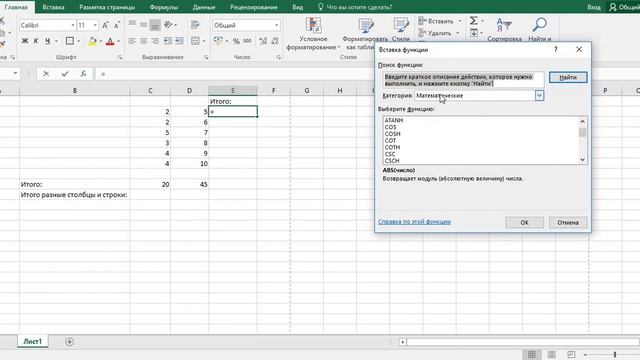The image size is (640, 360).
Task: Open the Разметка страницы ribbon tab
Action: pyautogui.click(x=107, y=7)
